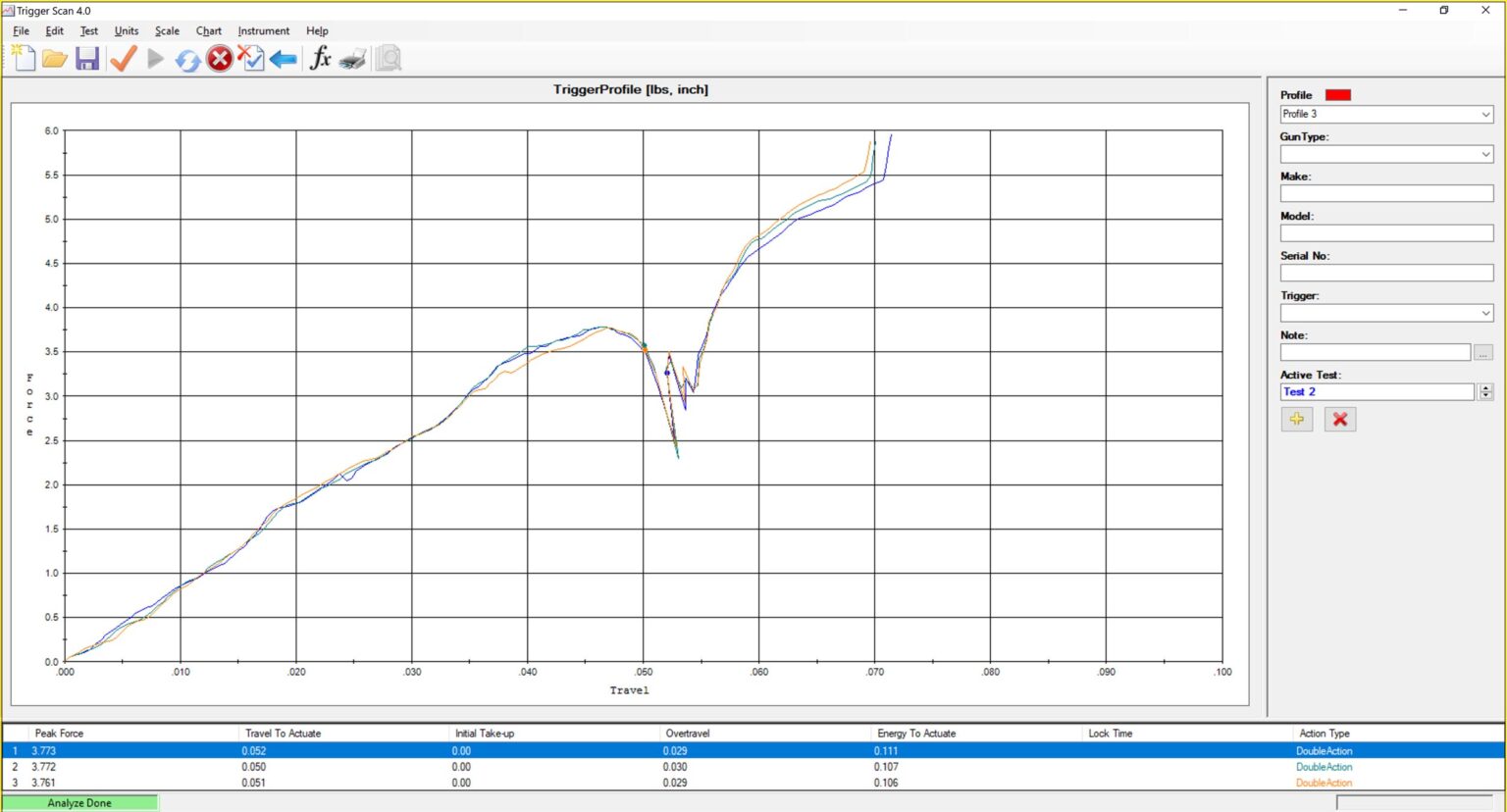Open the Instrument menu

tap(263, 31)
